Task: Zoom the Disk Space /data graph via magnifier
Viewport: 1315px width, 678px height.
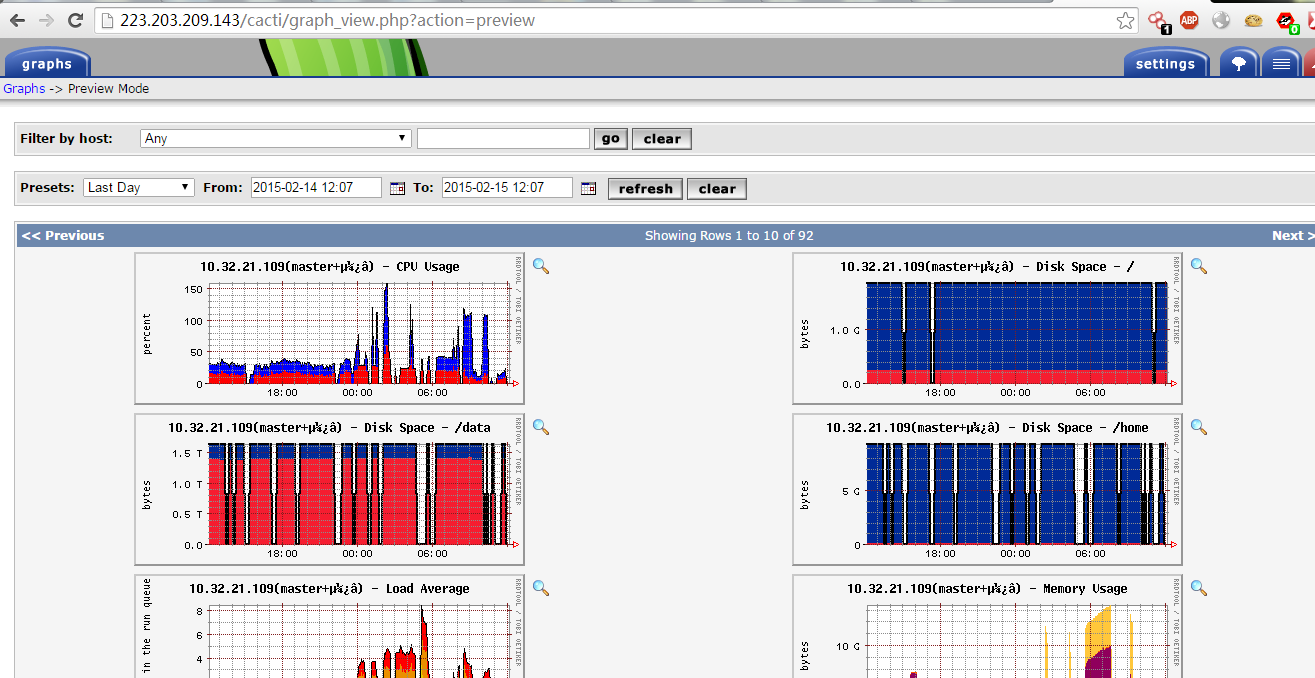Action: click(541, 427)
